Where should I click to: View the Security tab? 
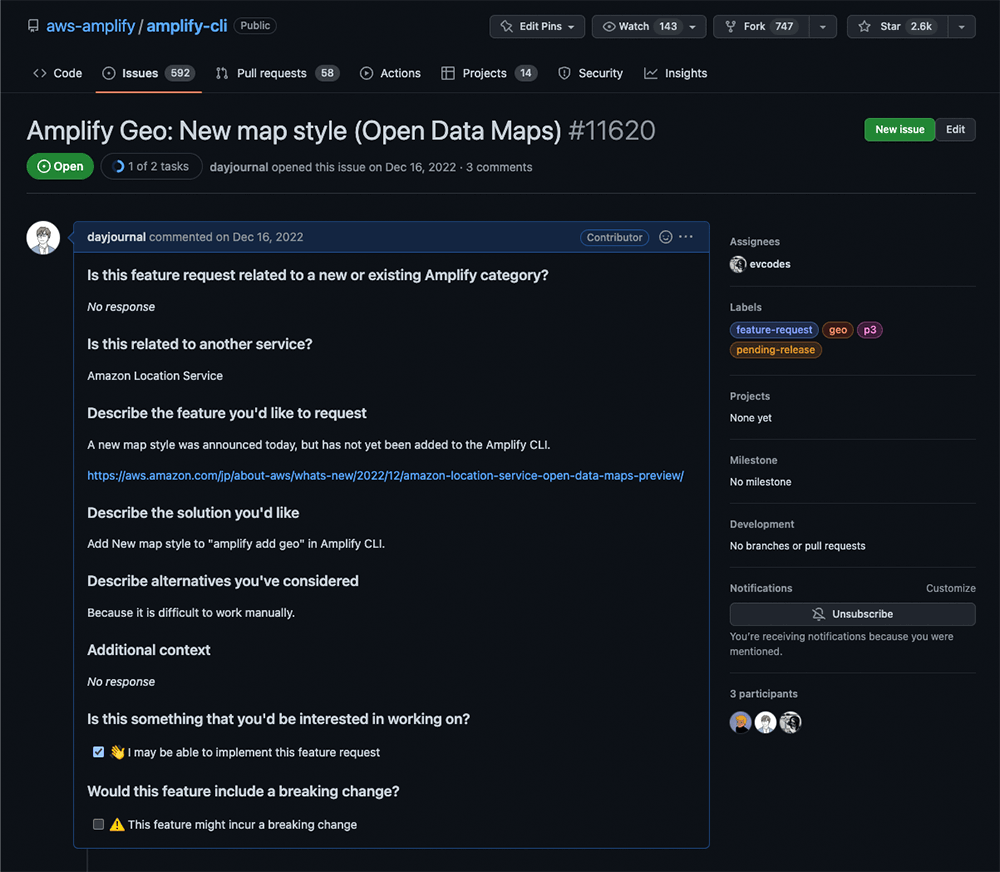591,73
